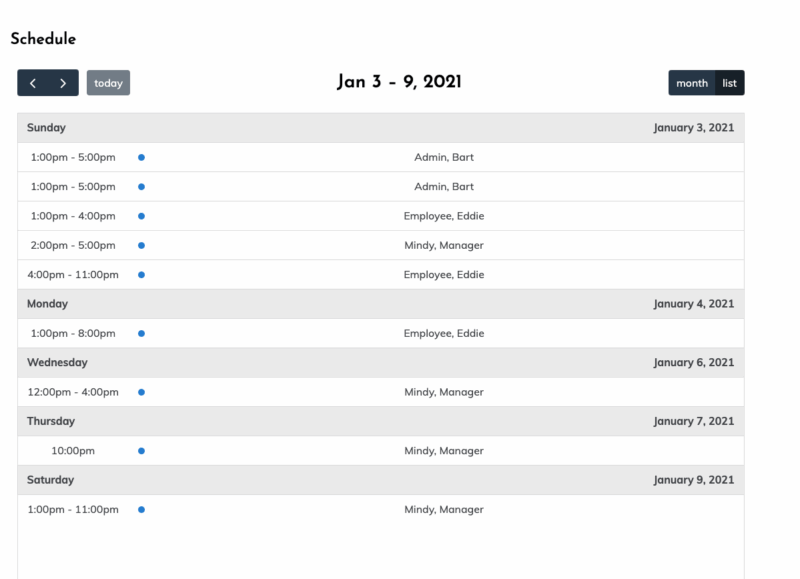Go to previous week with left arrow

pos(33,83)
